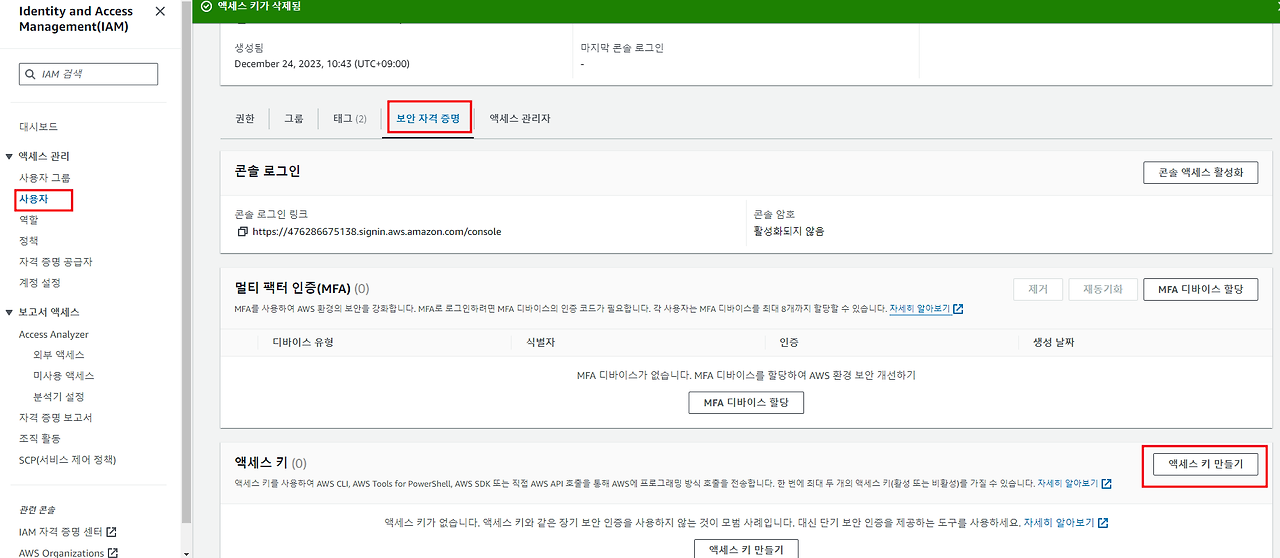Click 액세스 키 만들기 button in header
The image size is (1280, 558).
click(1204, 464)
